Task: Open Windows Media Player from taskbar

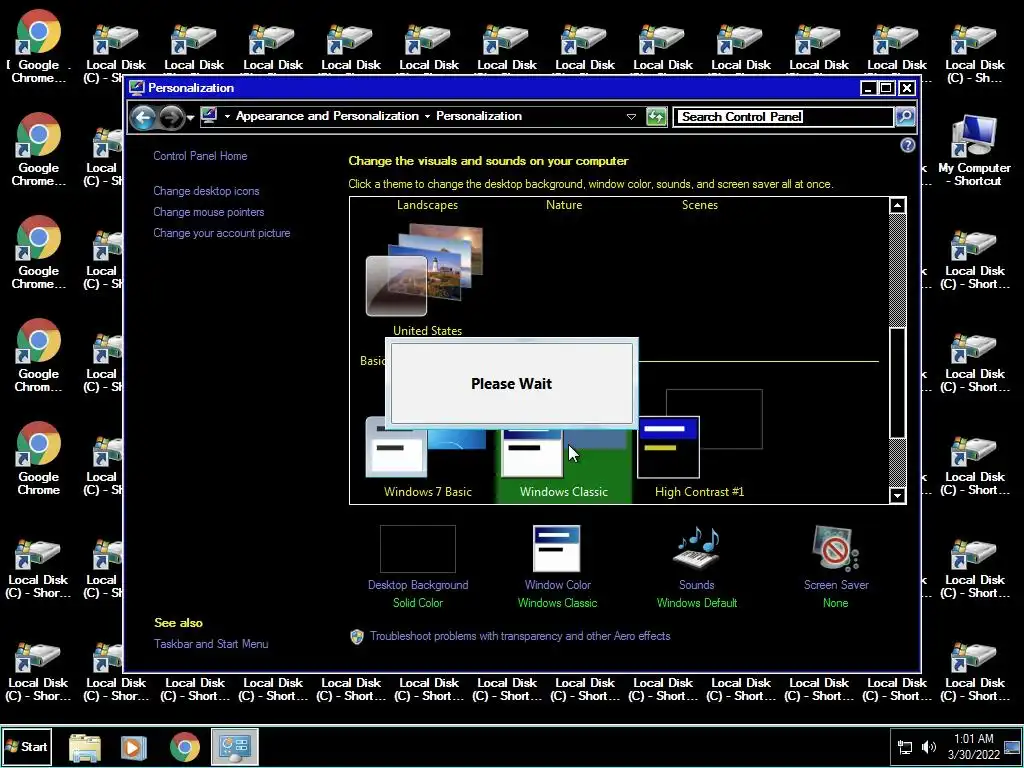Action: coord(133,747)
